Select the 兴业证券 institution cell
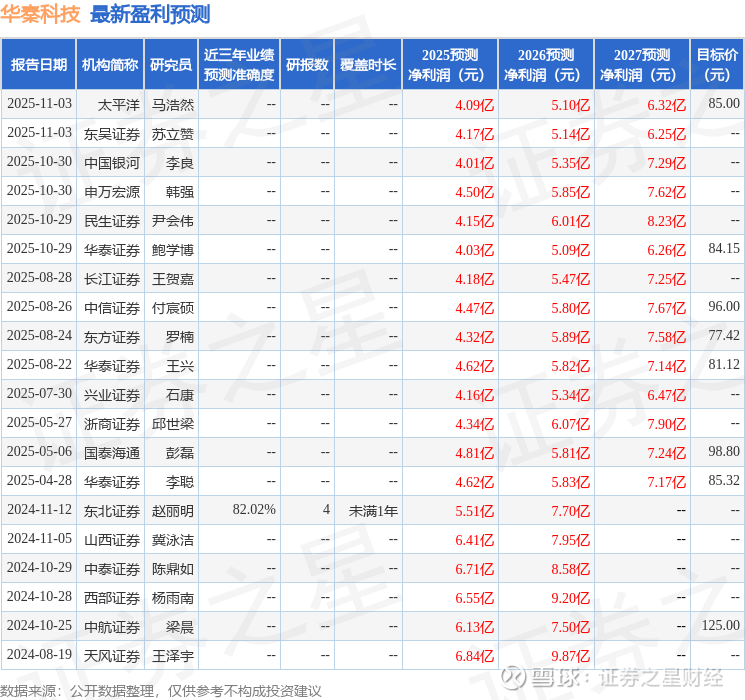This screenshot has width=745, height=700. 112,395
